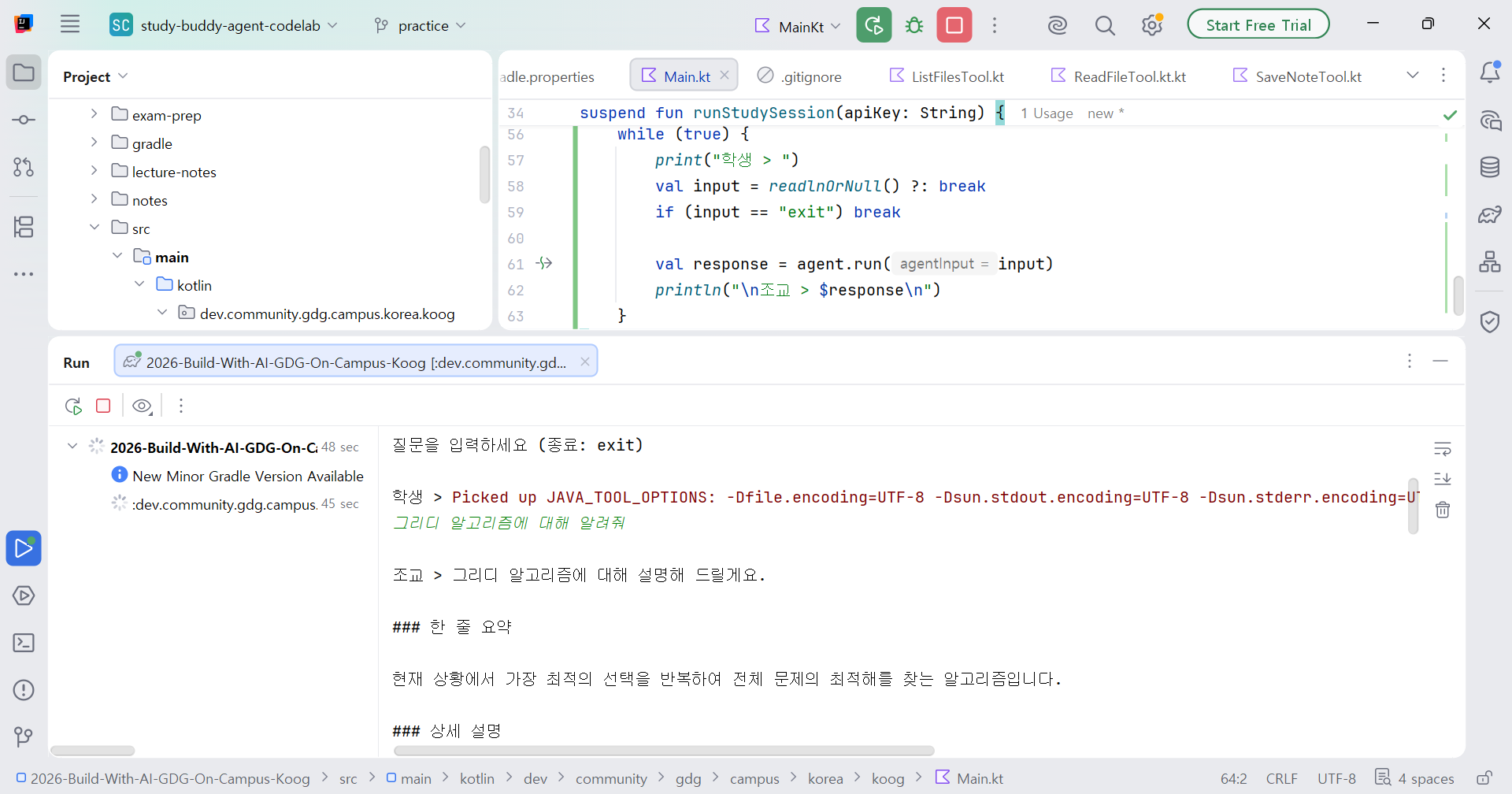Open the Database tool window

coord(1490,167)
